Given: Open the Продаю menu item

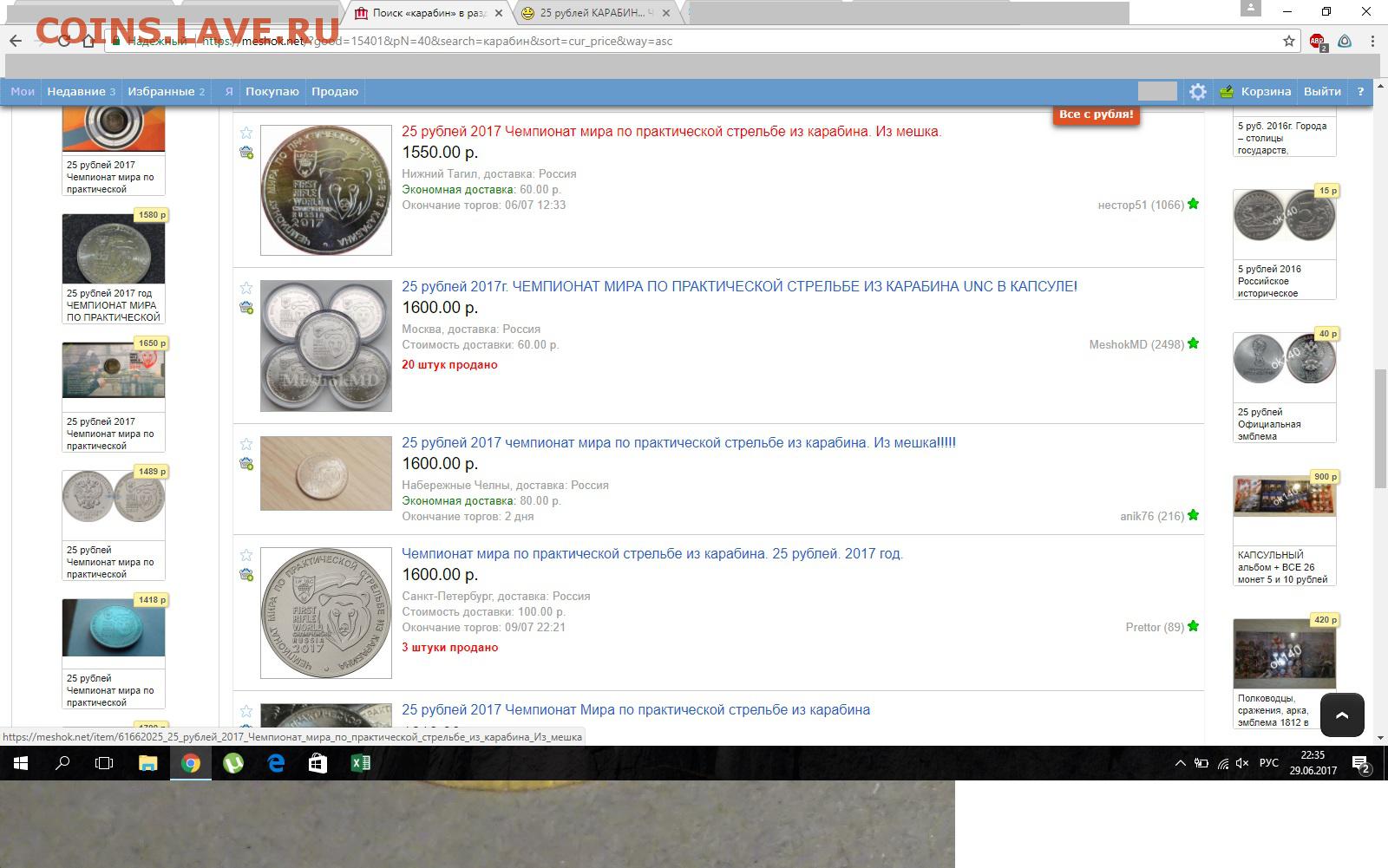Looking at the screenshot, I should [335, 91].
